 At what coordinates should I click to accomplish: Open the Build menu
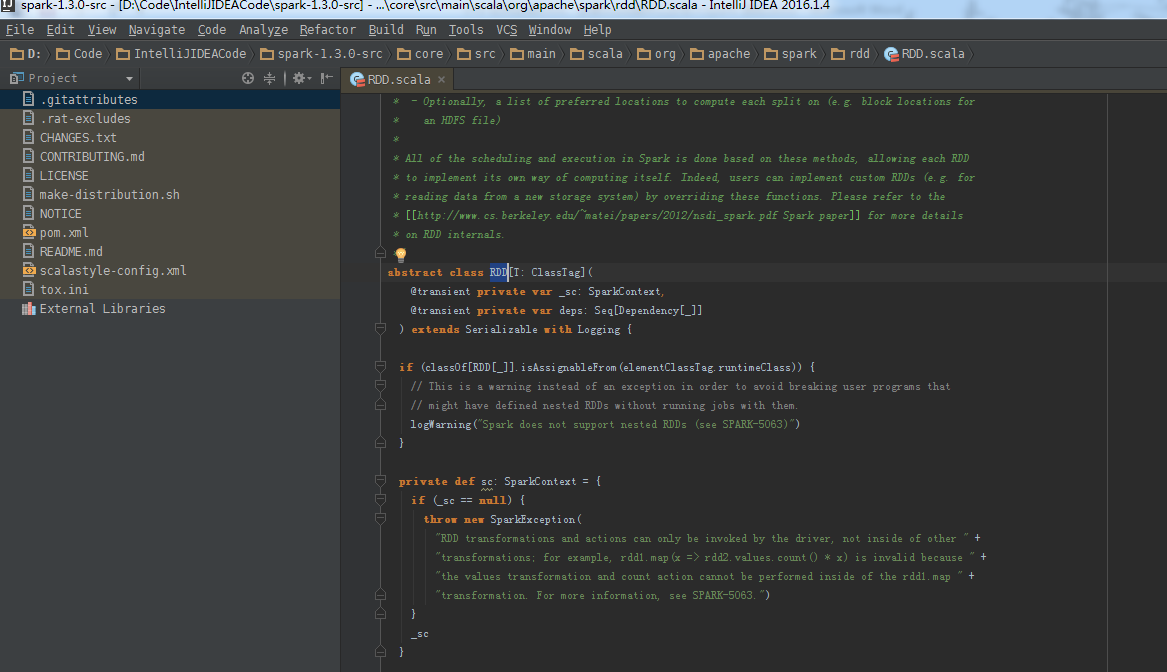point(386,30)
